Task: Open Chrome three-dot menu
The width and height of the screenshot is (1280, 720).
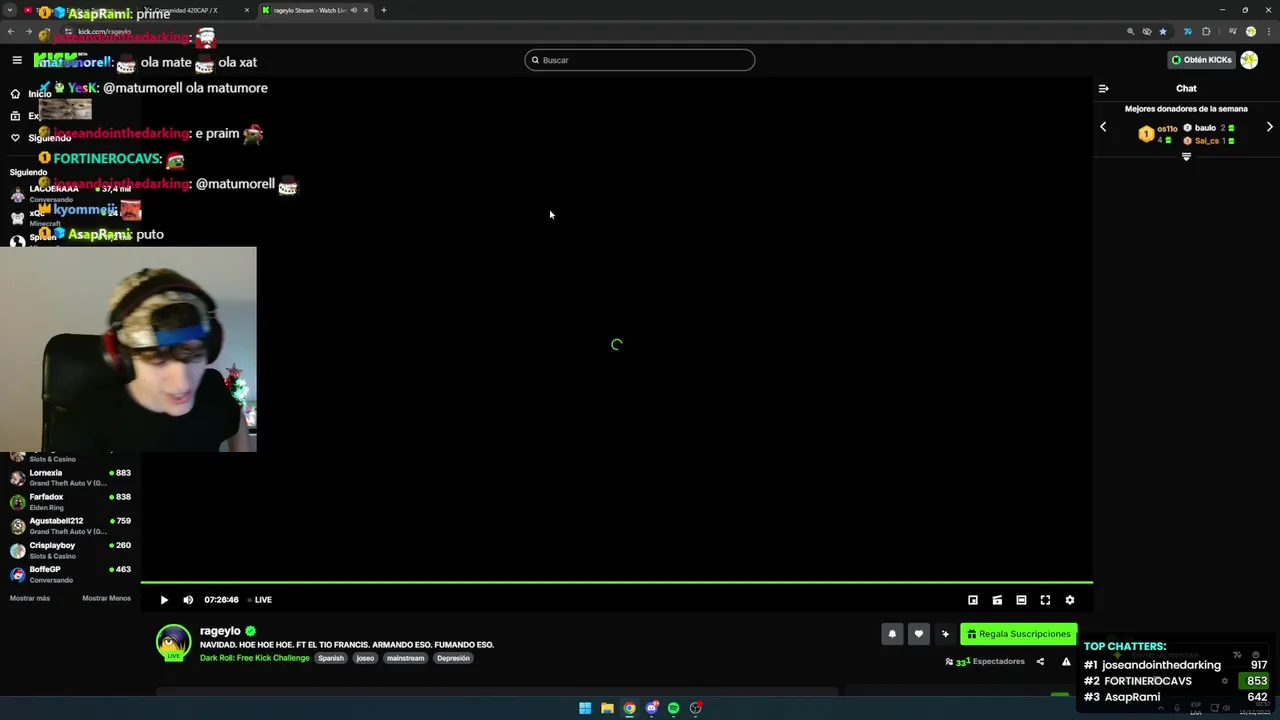Action: pos(1268,31)
